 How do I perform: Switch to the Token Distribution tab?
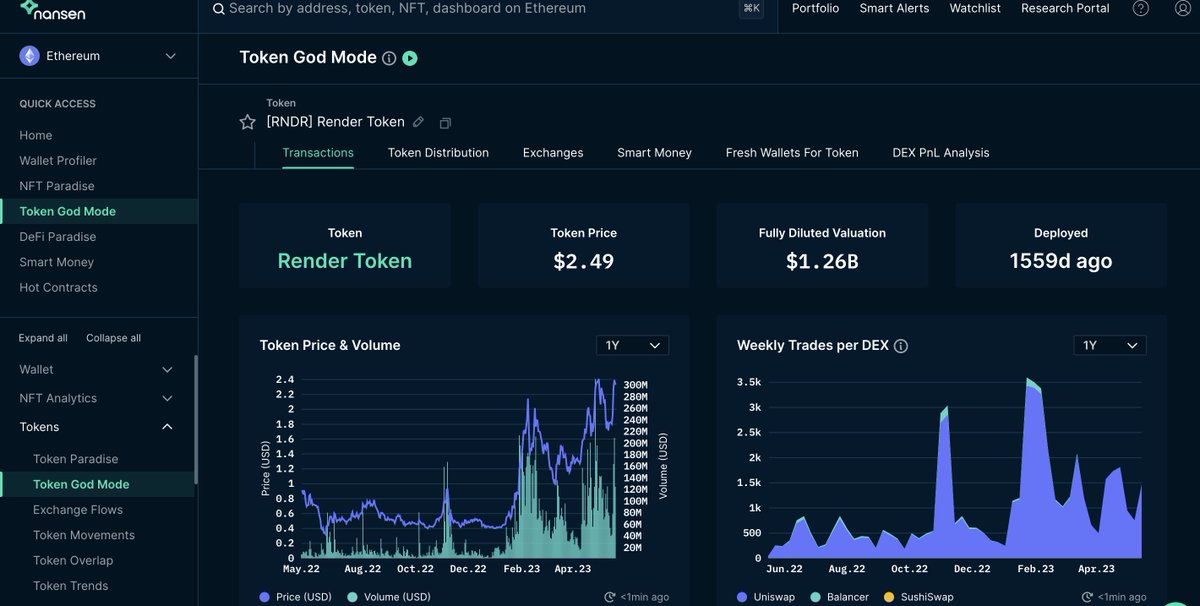[438, 153]
